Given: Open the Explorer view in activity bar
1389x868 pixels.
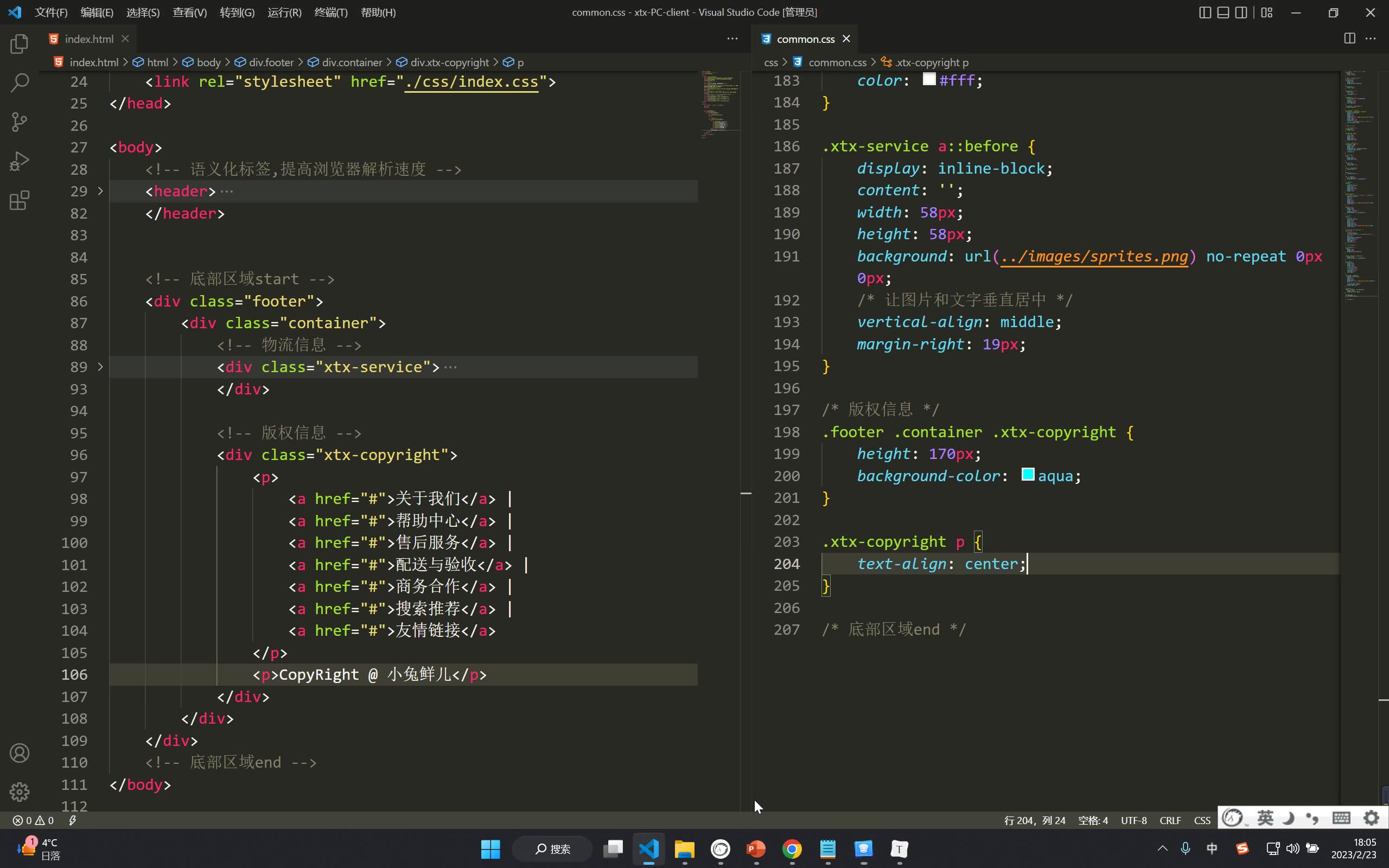Looking at the screenshot, I should (x=20, y=44).
